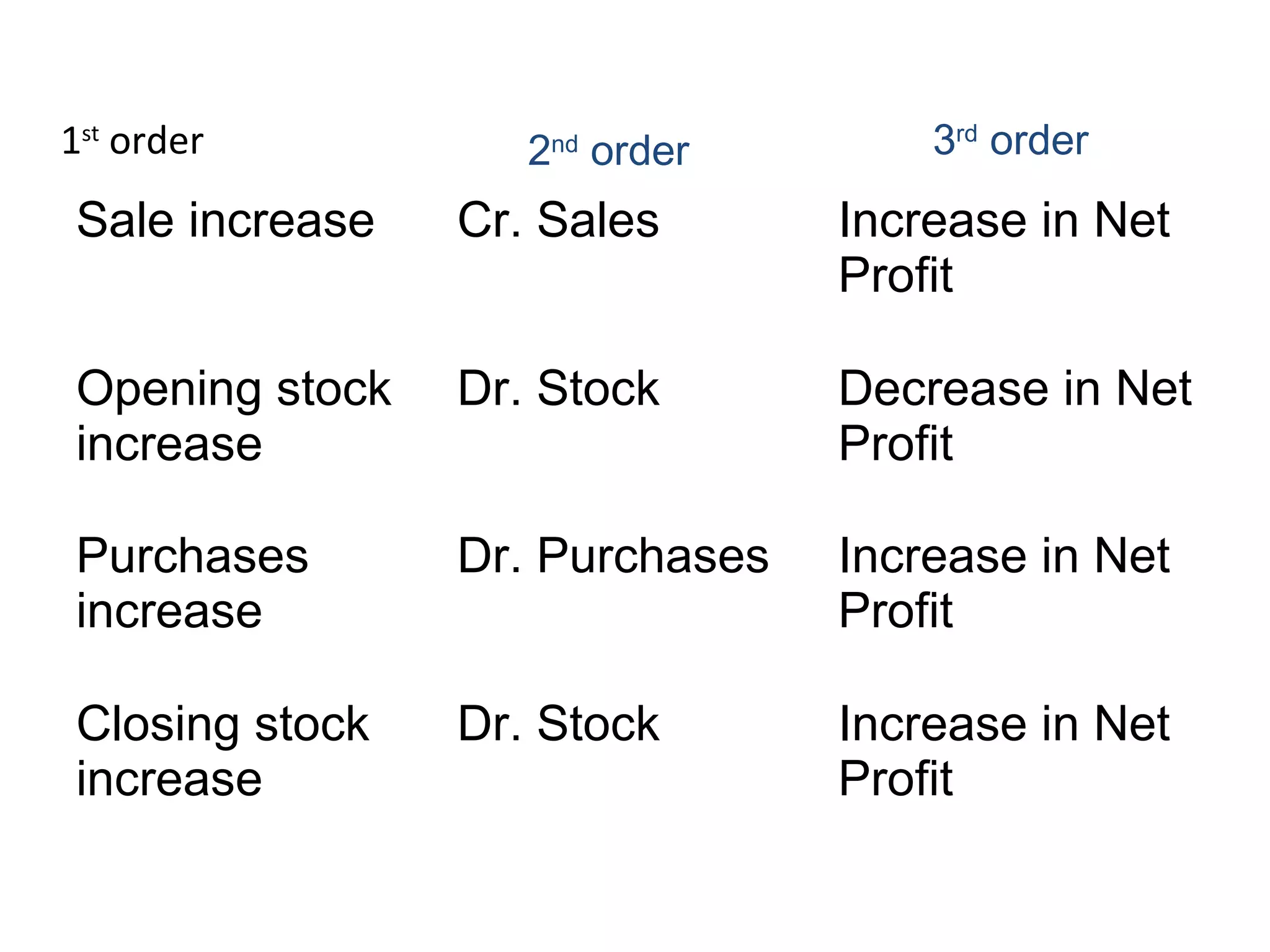Click the word "Opening"
This screenshot has width=1270, height=952.
click(169, 390)
